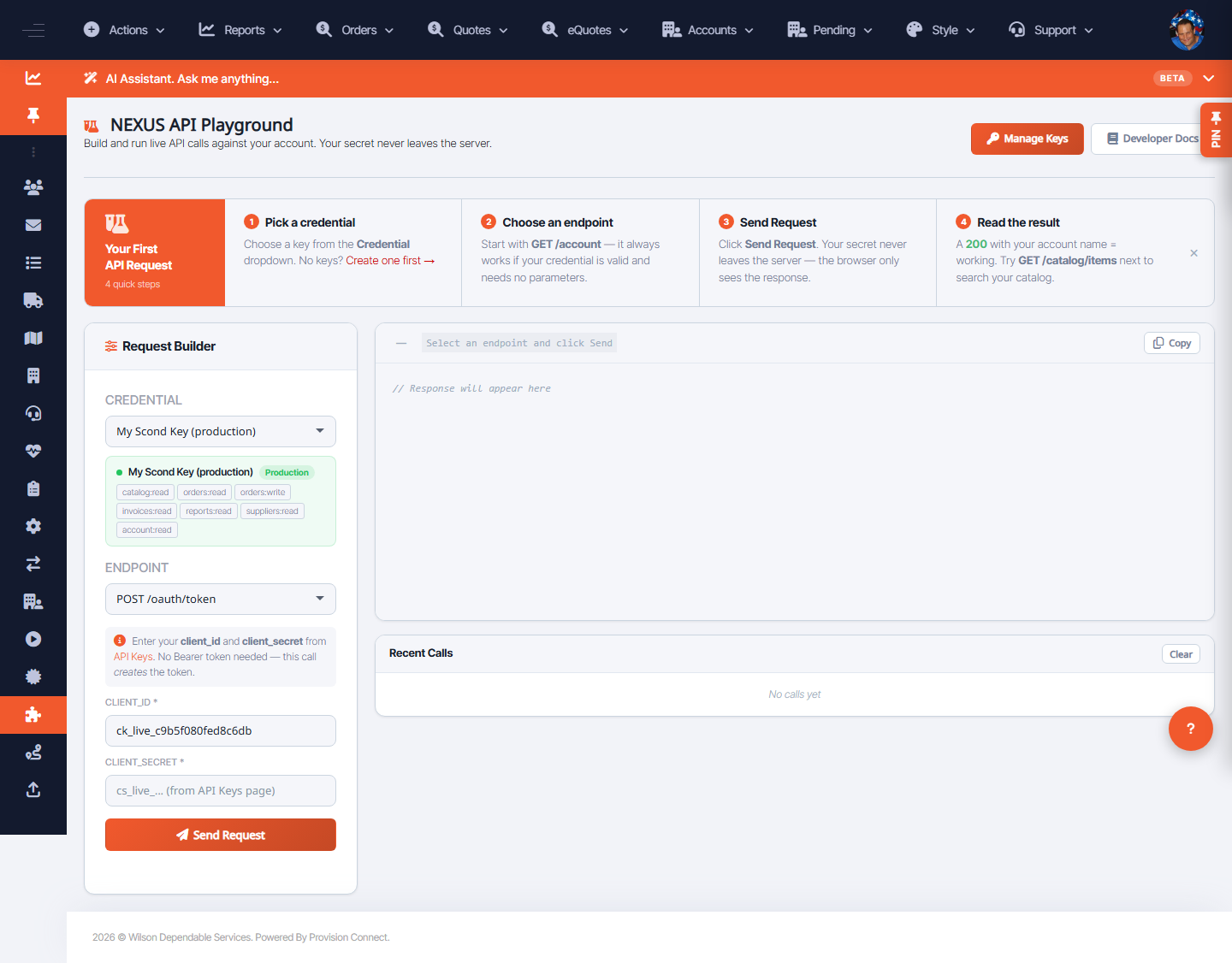Open the map sidebar icon
Viewport: 1232px width, 963px height.
coord(33,338)
